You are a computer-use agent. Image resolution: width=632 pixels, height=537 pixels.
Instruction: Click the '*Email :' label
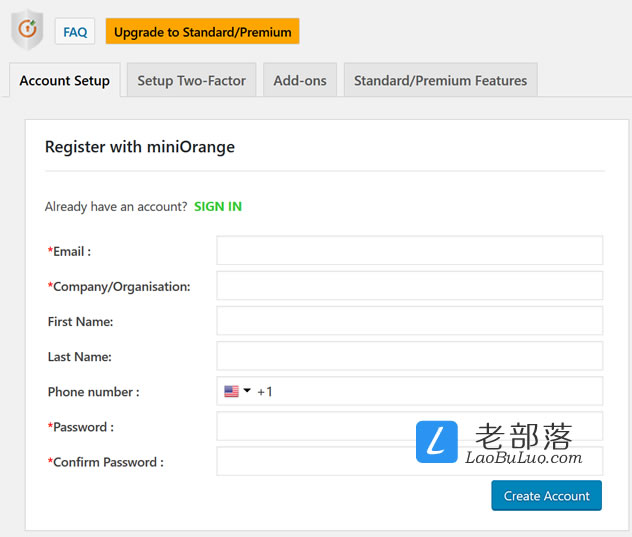[69, 251]
